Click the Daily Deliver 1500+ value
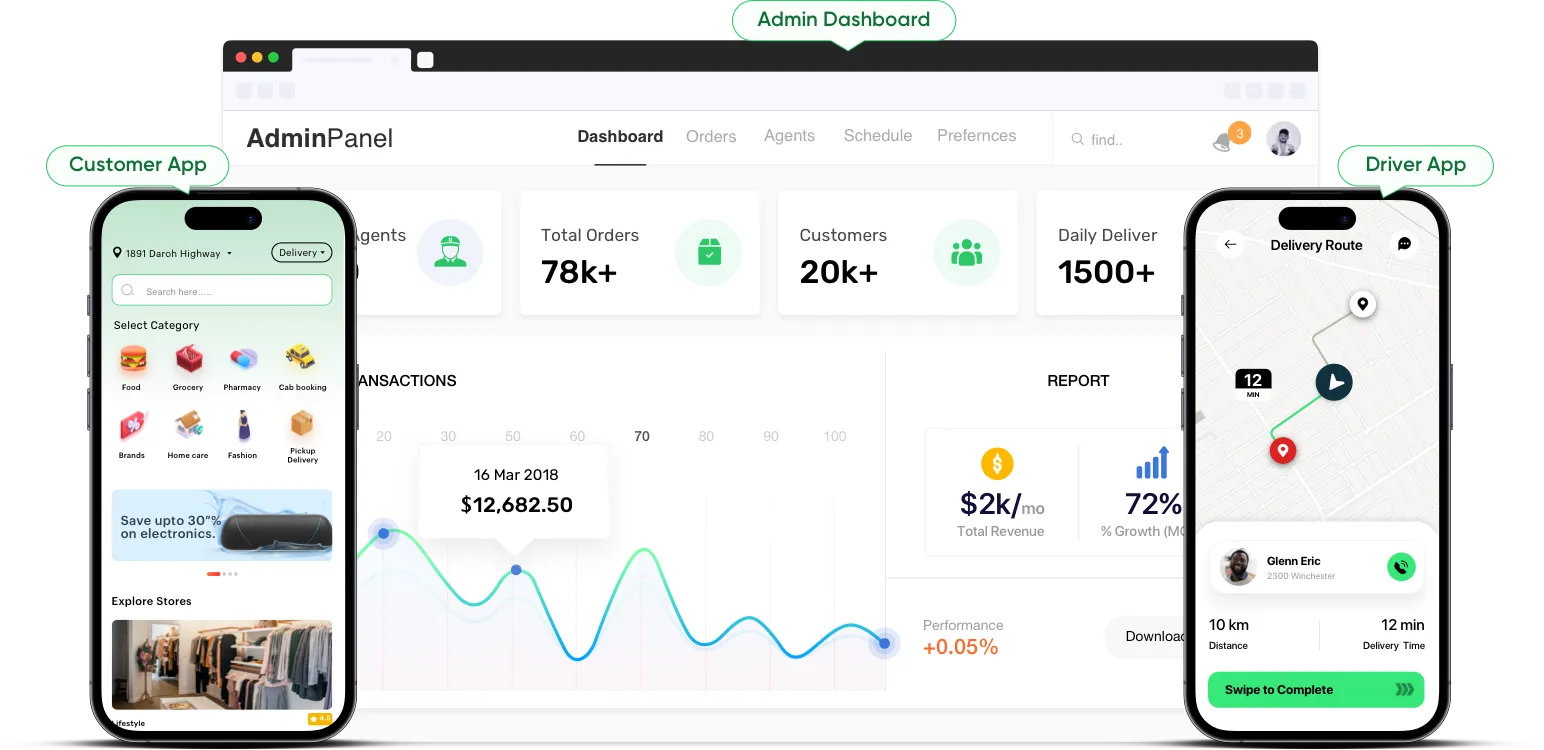 (x=1107, y=272)
